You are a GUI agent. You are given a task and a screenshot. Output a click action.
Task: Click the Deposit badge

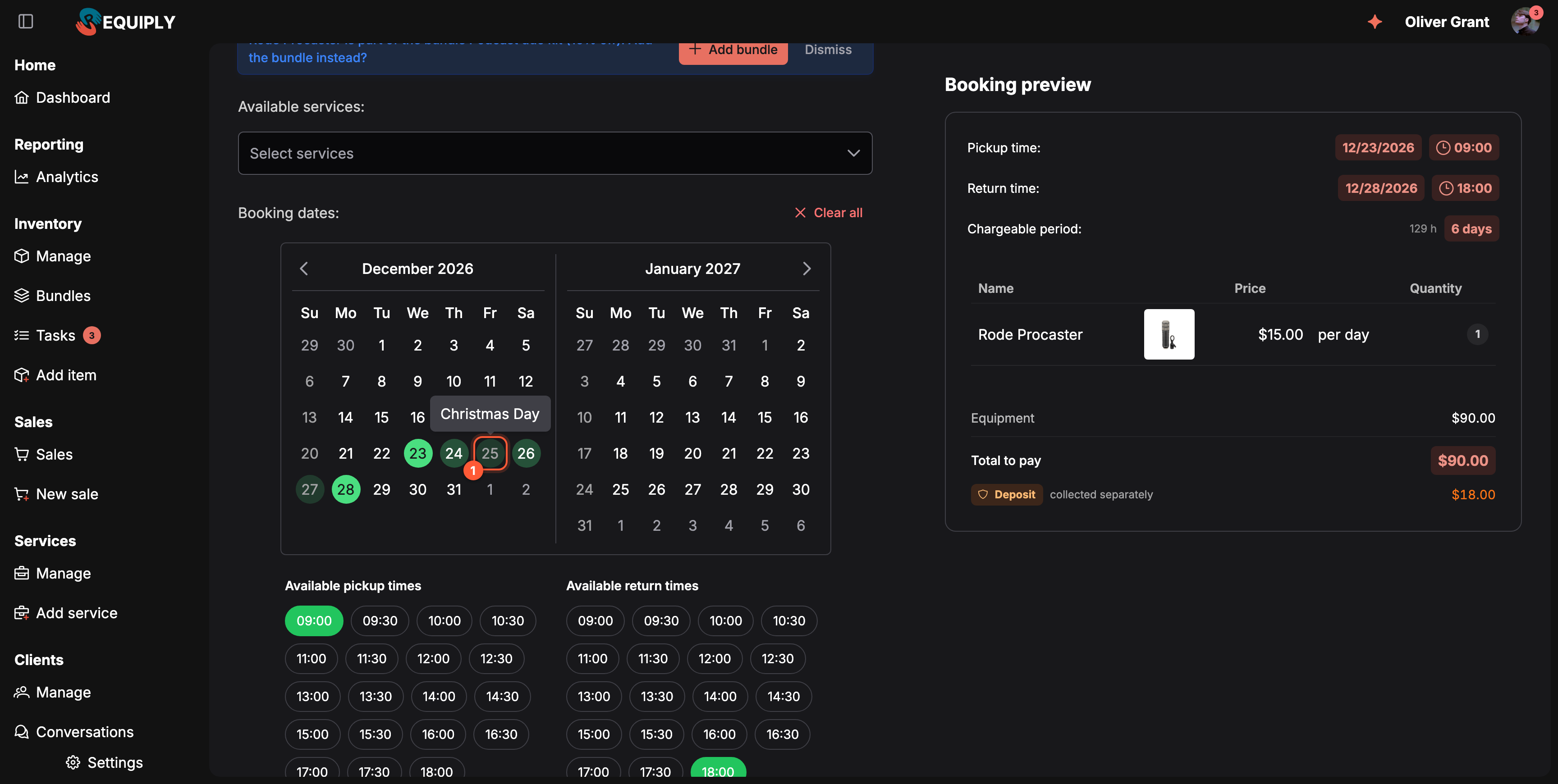point(1006,494)
